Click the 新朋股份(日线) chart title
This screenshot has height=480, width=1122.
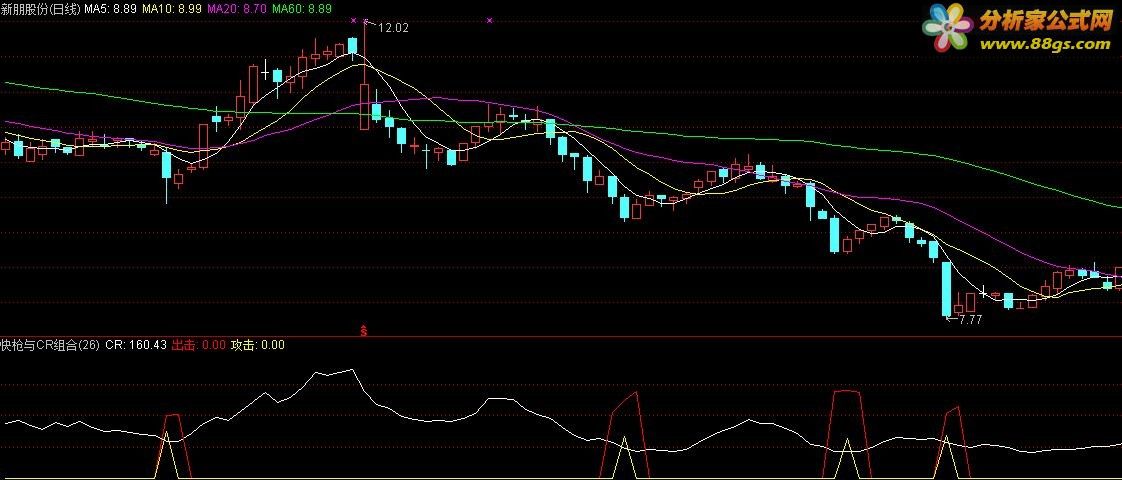[41, 9]
